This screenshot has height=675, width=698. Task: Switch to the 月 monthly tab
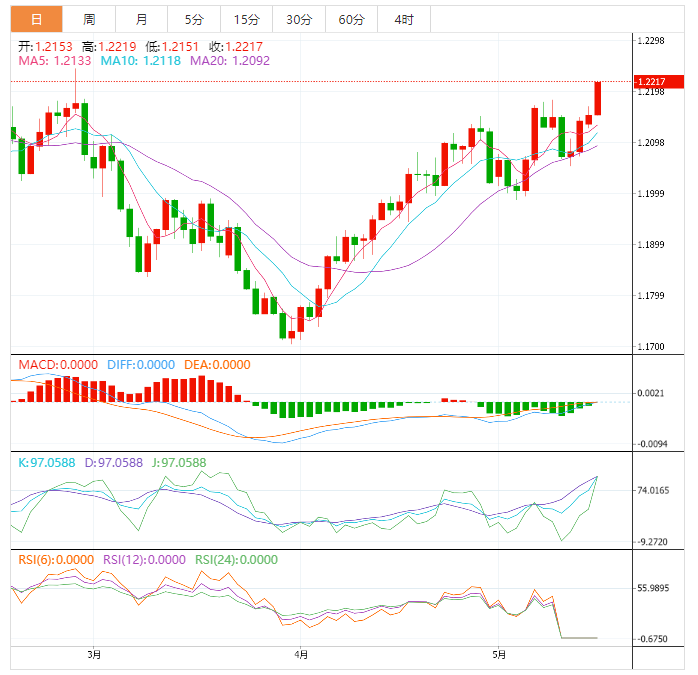(141, 19)
